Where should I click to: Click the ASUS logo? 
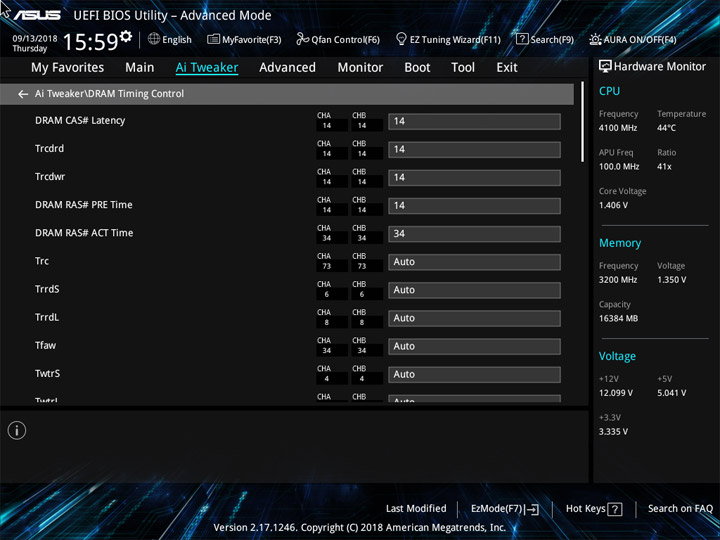(37, 15)
